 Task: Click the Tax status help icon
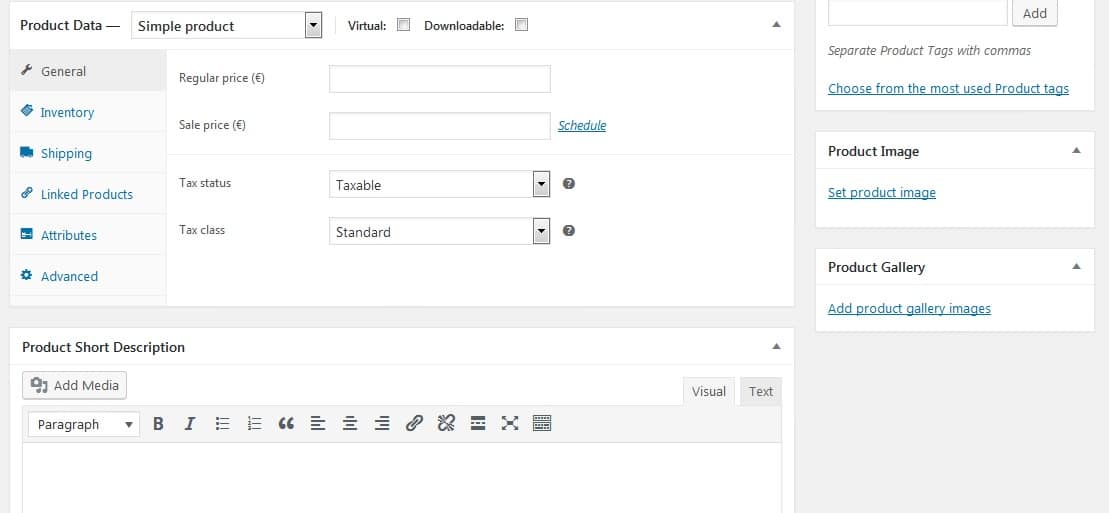568,184
